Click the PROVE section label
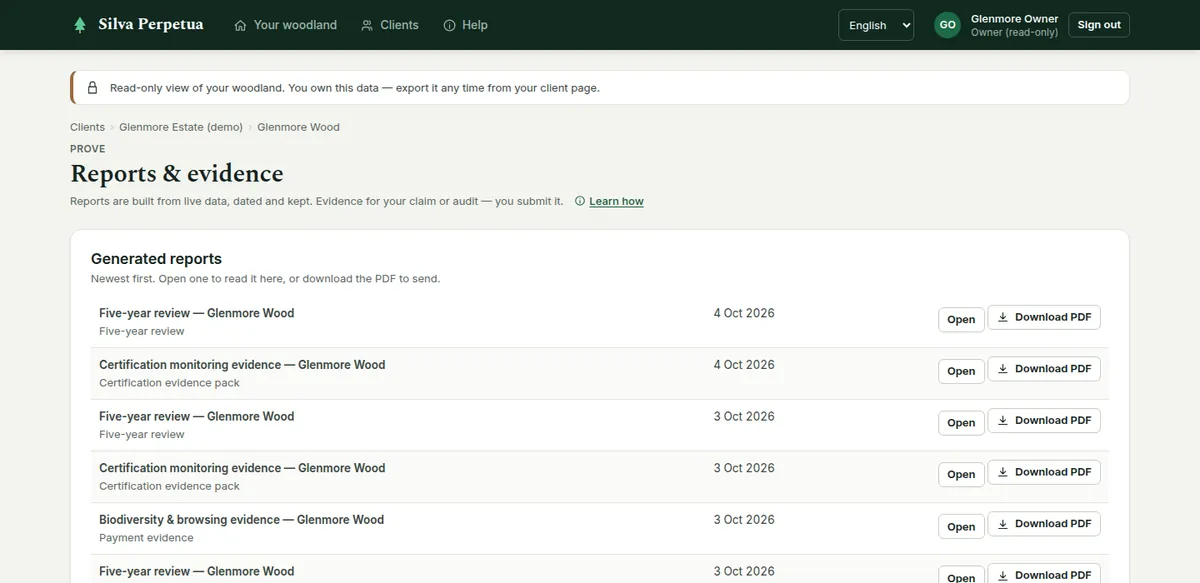The width and height of the screenshot is (1200, 583). (88, 149)
